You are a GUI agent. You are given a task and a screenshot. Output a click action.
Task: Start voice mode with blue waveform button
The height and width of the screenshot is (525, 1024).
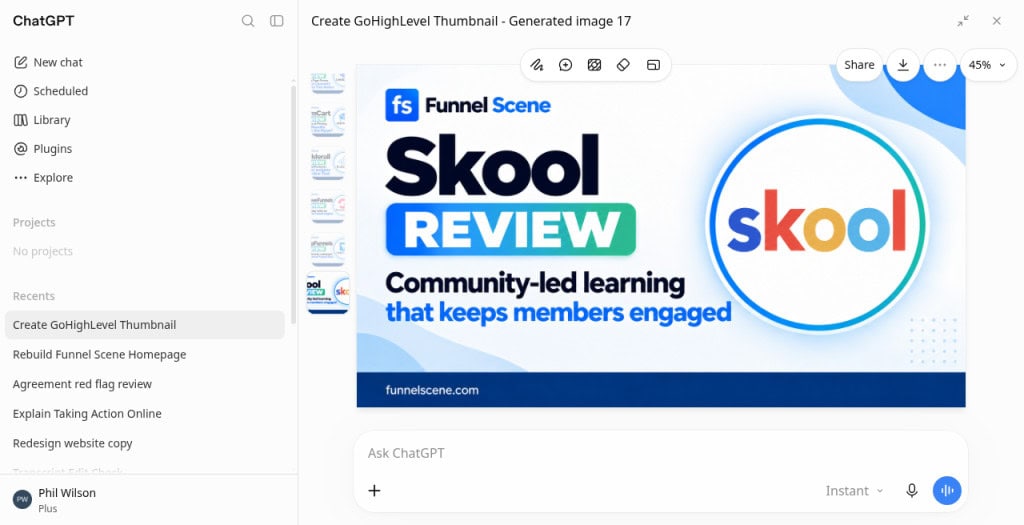point(947,490)
